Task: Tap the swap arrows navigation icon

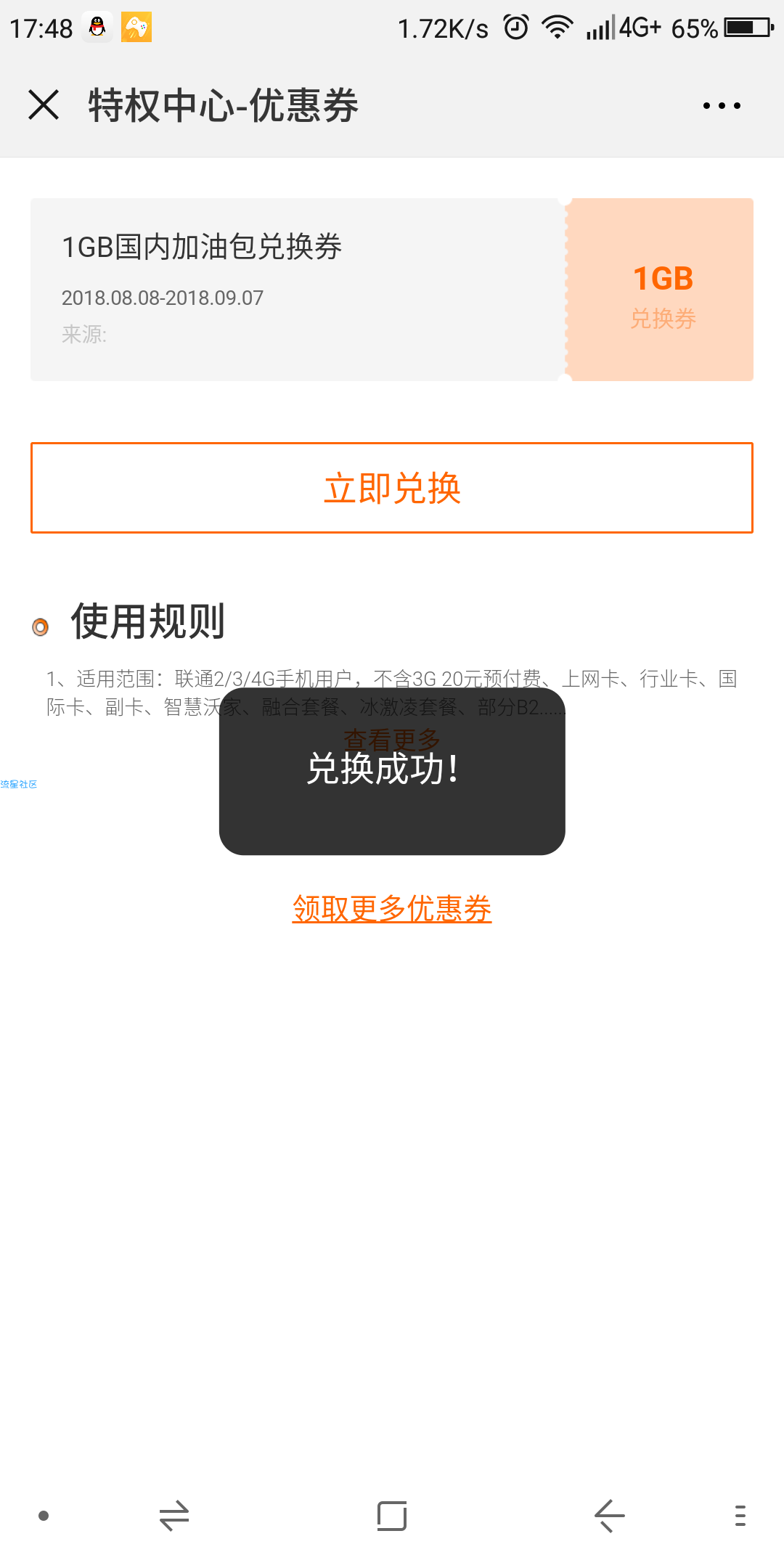Action: click(174, 1516)
